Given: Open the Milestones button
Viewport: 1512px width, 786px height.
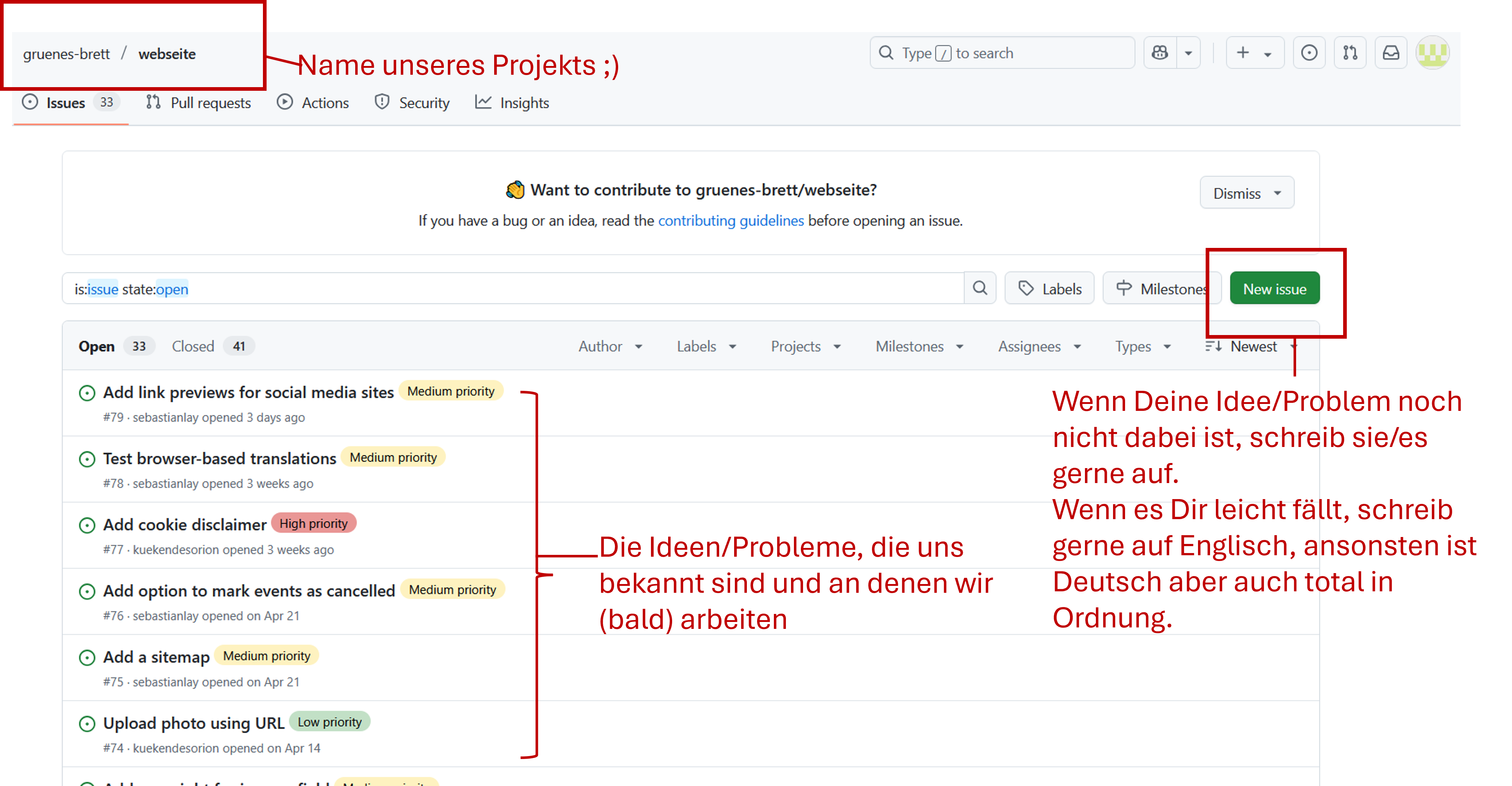Looking at the screenshot, I should (x=1162, y=289).
